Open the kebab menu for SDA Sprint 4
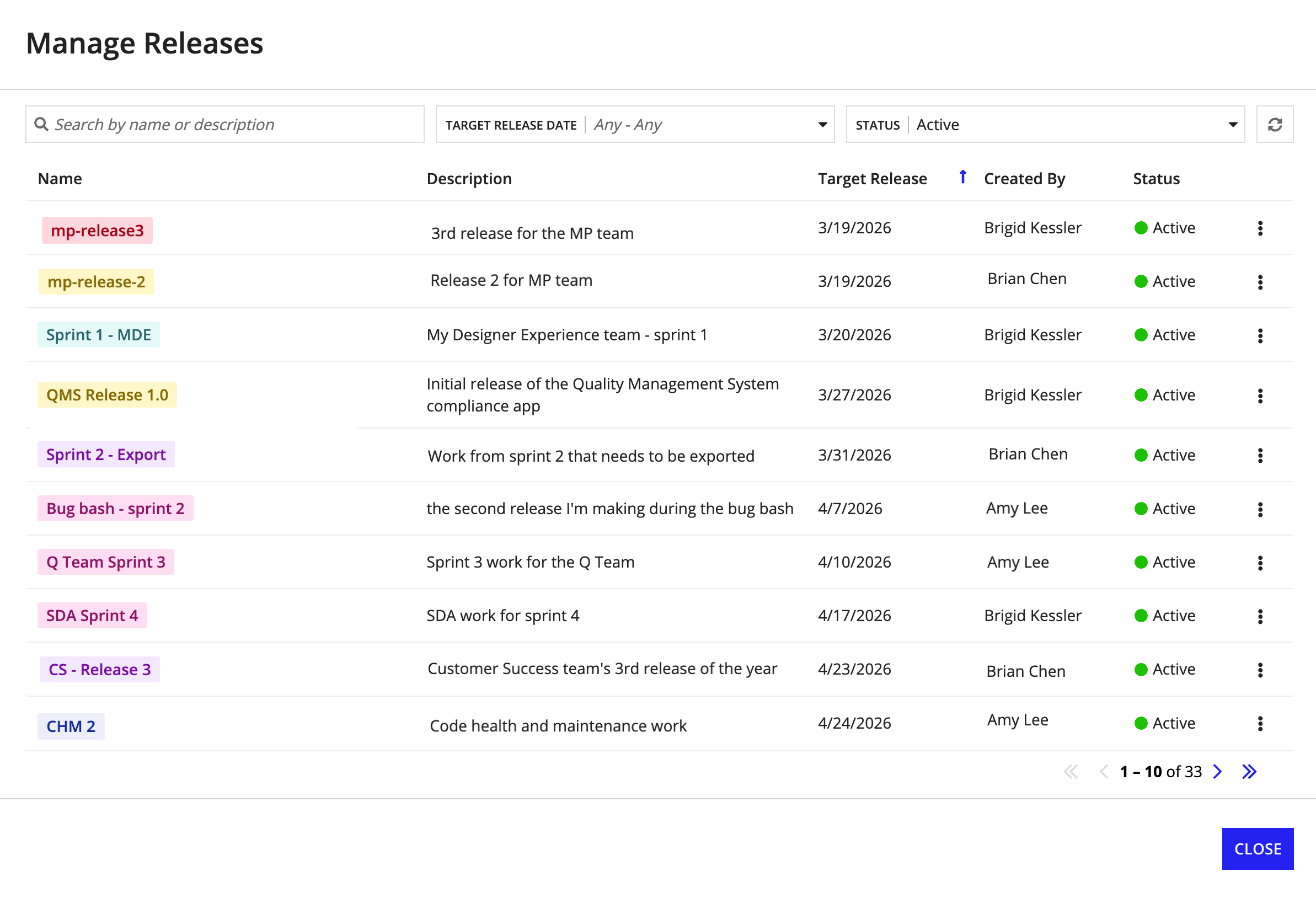Viewport: 1316px width, 898px height. [1260, 616]
